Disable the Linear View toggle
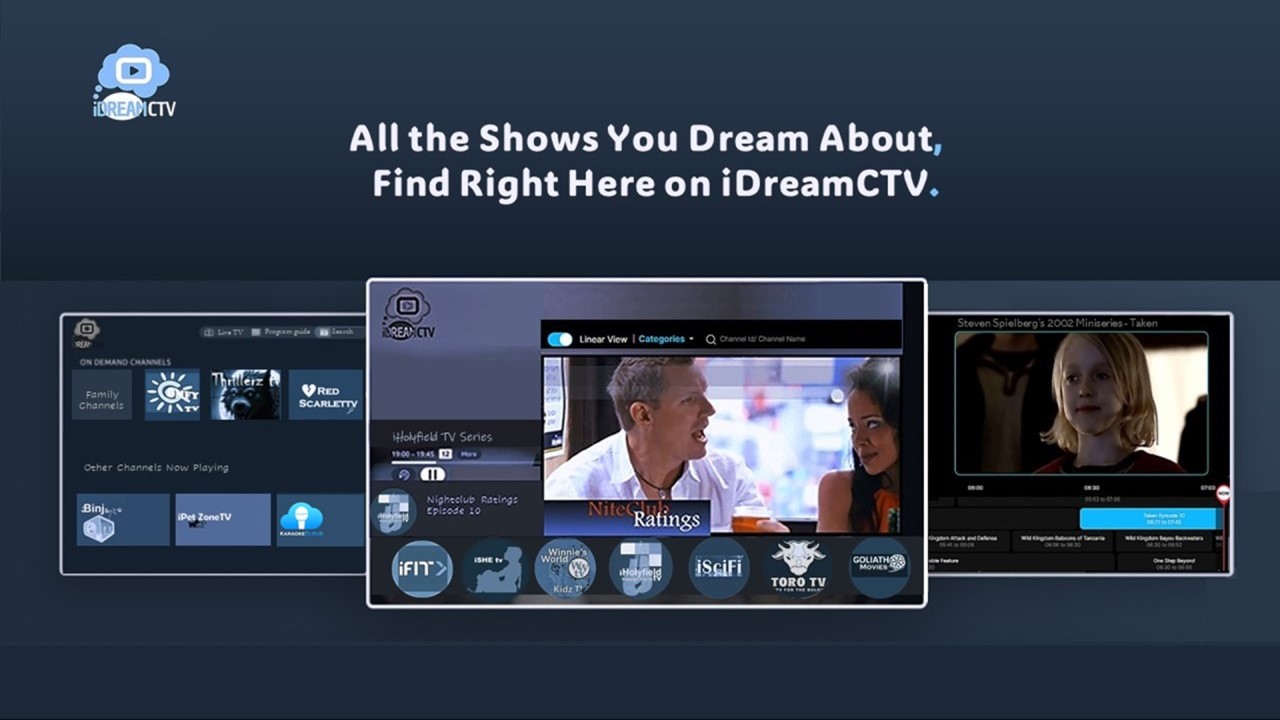Viewport: 1280px width, 720px height. point(558,339)
